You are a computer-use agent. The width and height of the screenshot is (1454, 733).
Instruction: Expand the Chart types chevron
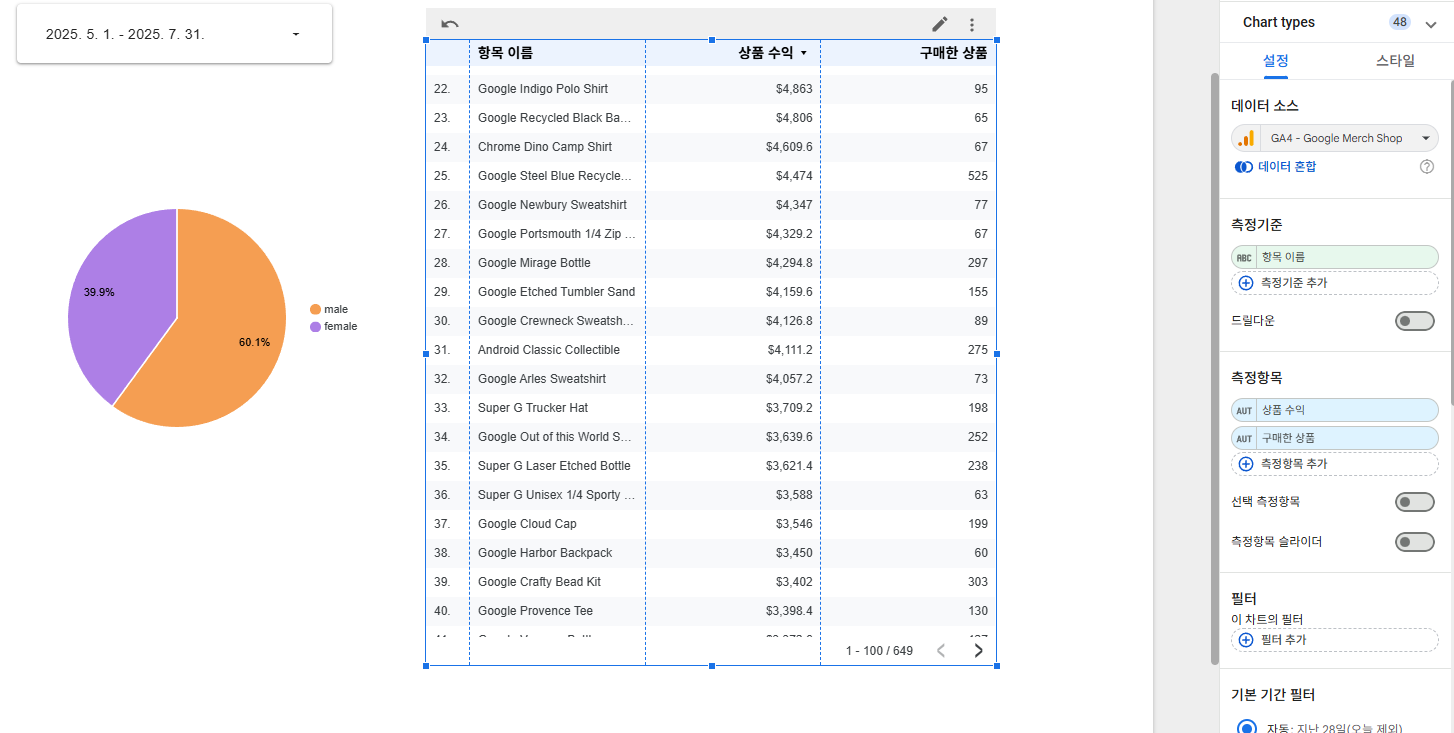(1430, 24)
